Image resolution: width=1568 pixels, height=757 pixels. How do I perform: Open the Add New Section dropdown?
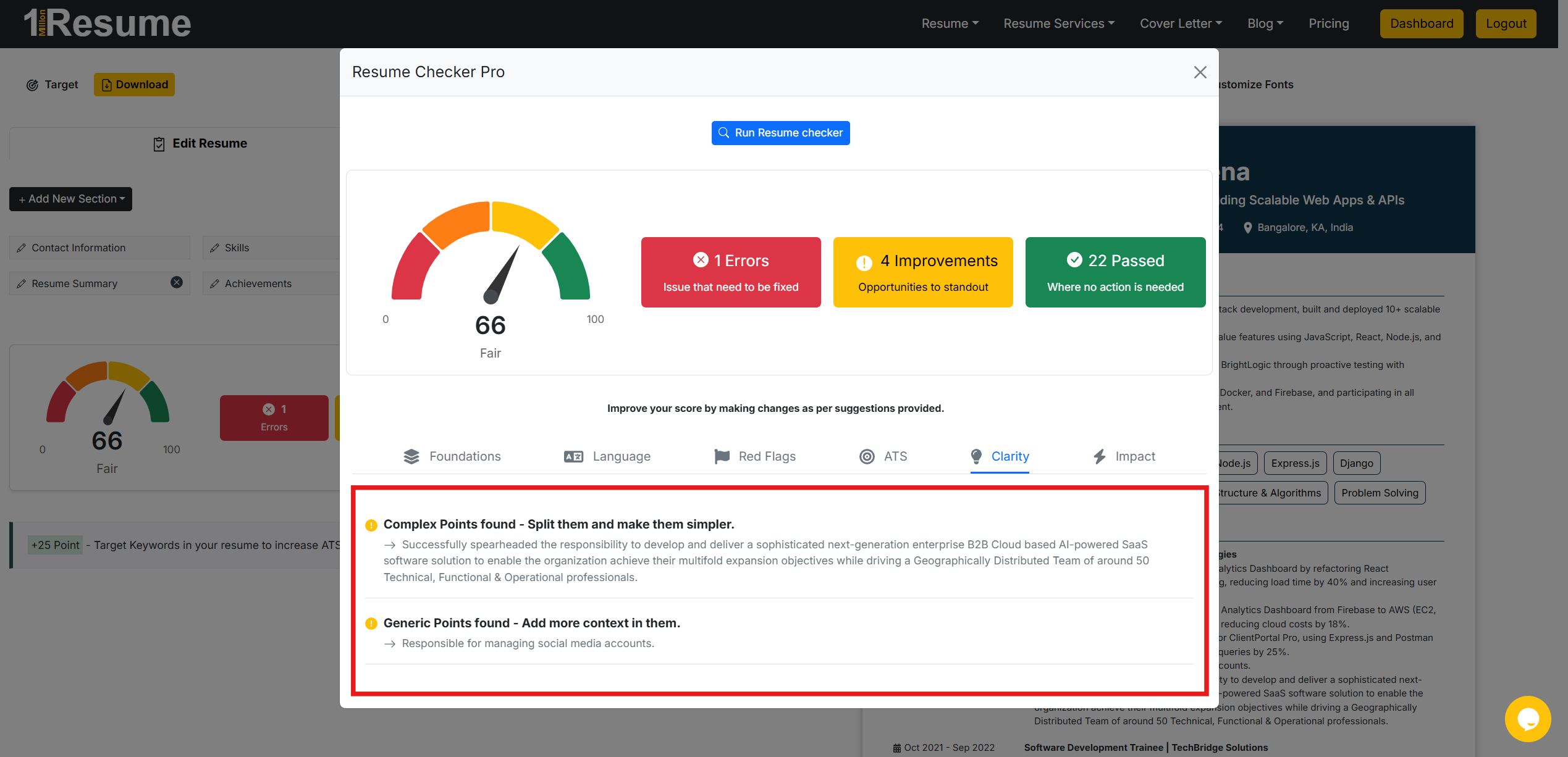pos(71,199)
